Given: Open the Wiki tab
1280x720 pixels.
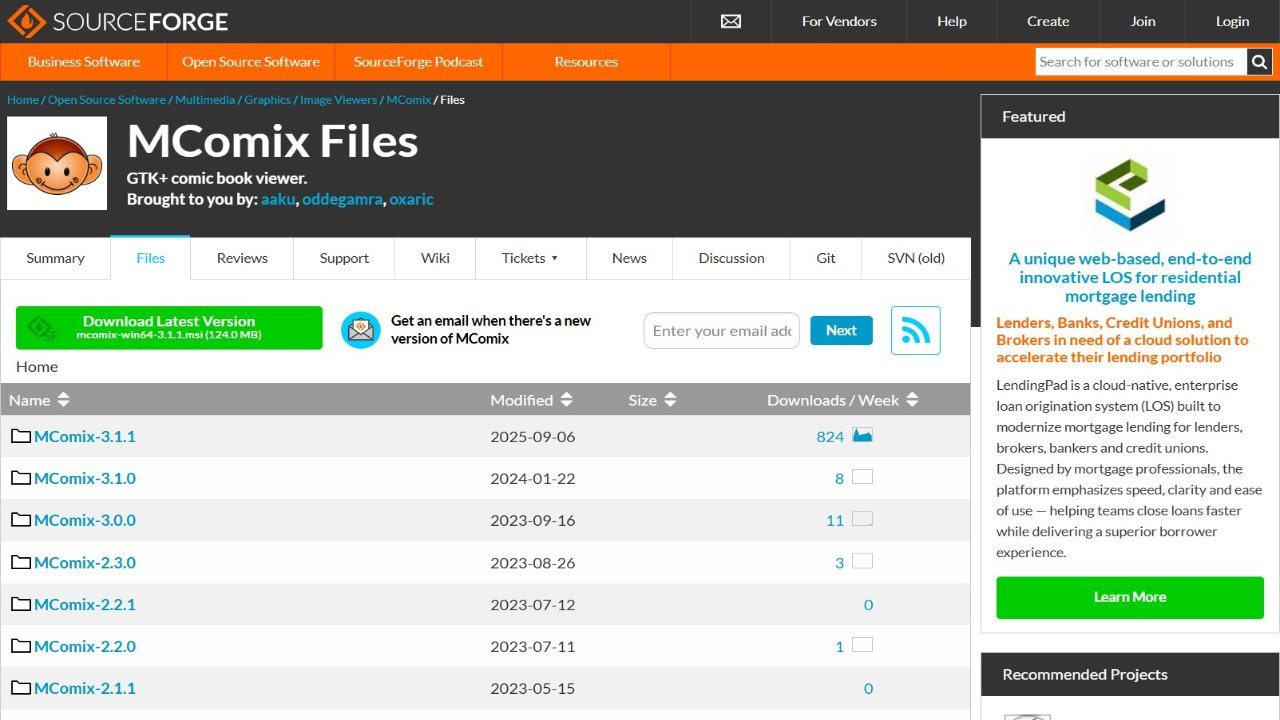Looking at the screenshot, I should click(x=435, y=258).
